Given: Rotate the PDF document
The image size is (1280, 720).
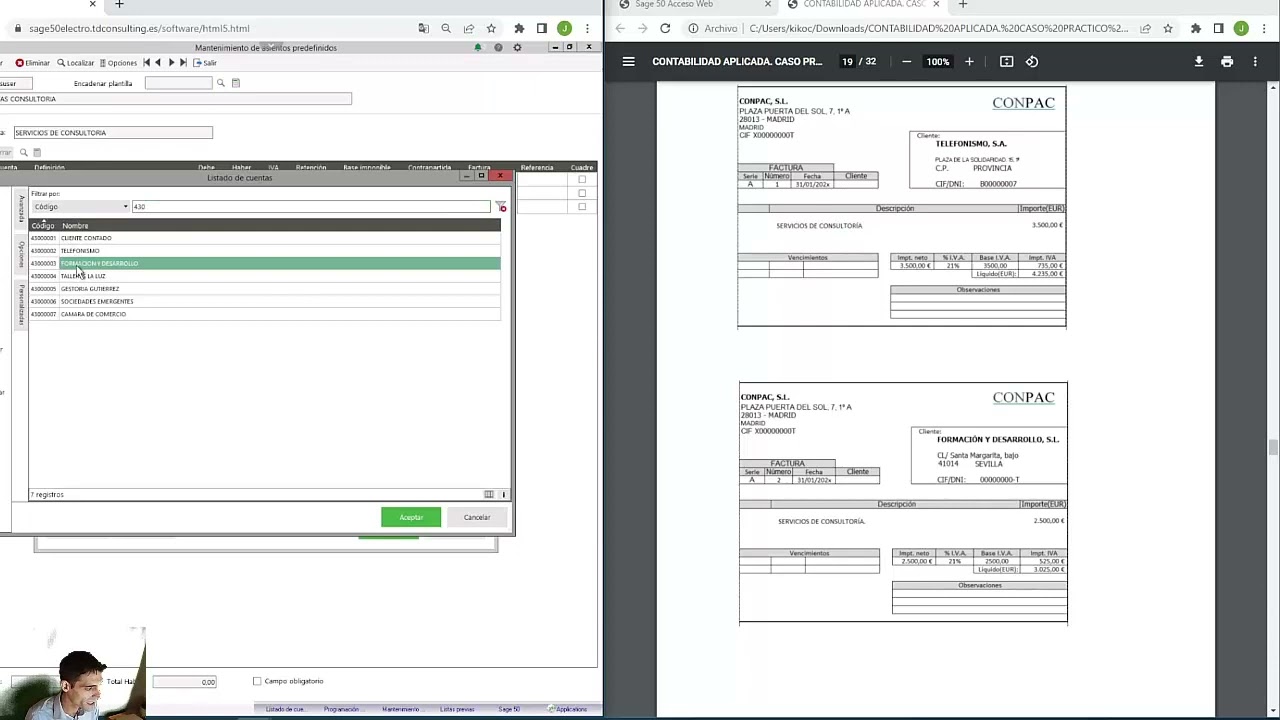Looking at the screenshot, I should (x=1032, y=62).
